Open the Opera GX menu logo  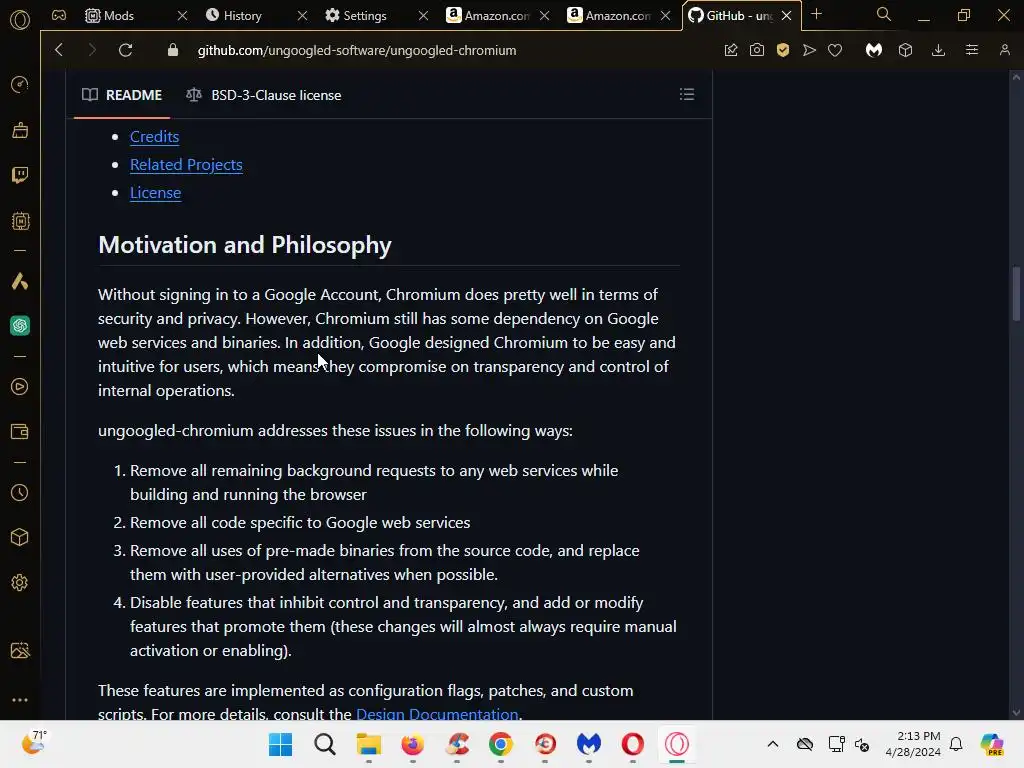point(20,20)
